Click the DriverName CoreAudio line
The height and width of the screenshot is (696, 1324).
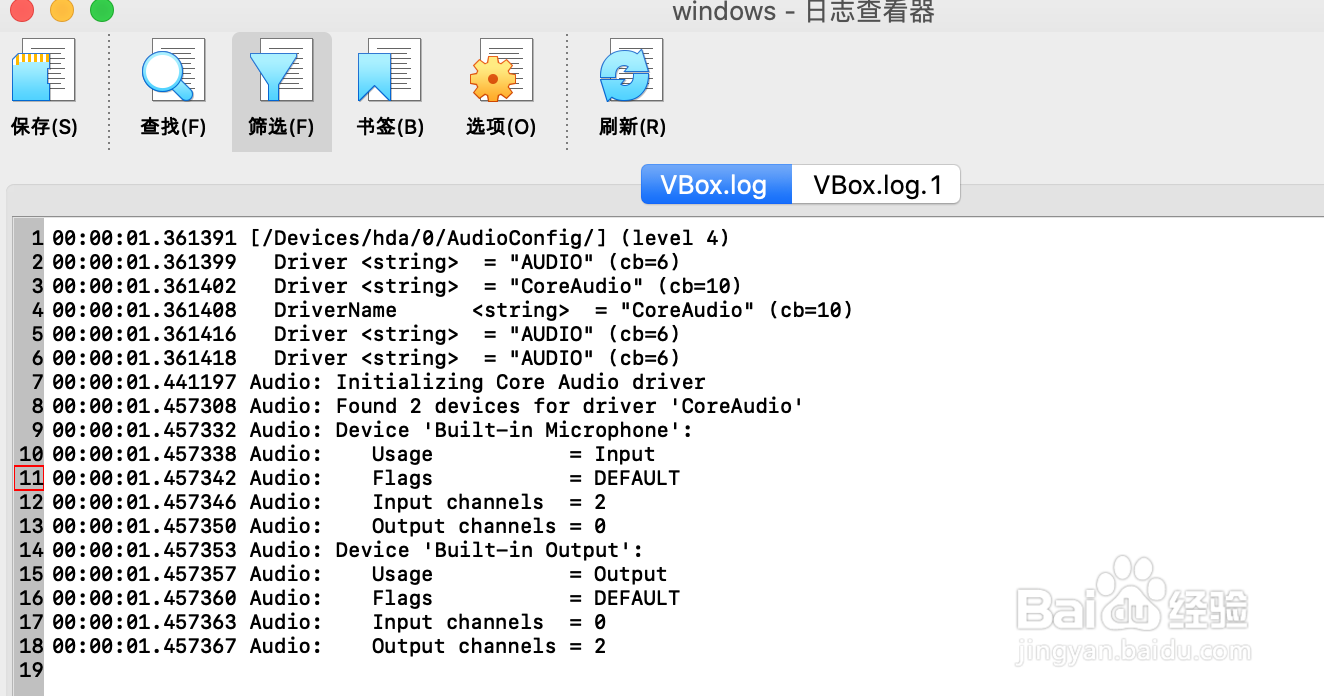(453, 310)
